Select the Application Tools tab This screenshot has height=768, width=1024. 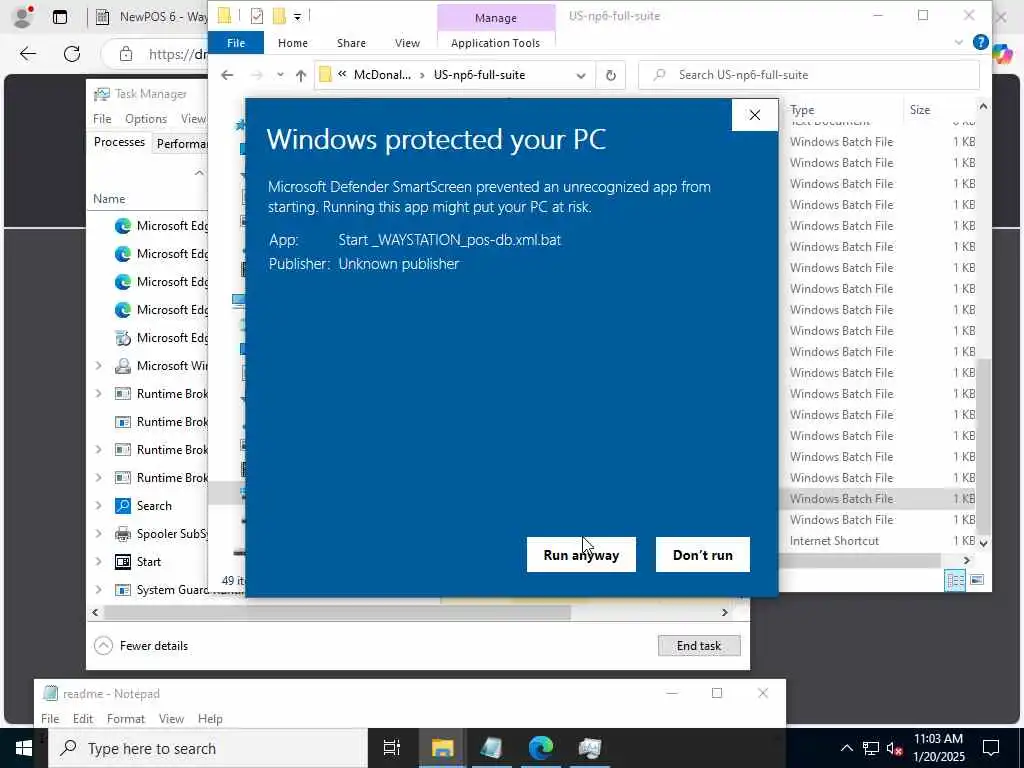[x=495, y=43]
